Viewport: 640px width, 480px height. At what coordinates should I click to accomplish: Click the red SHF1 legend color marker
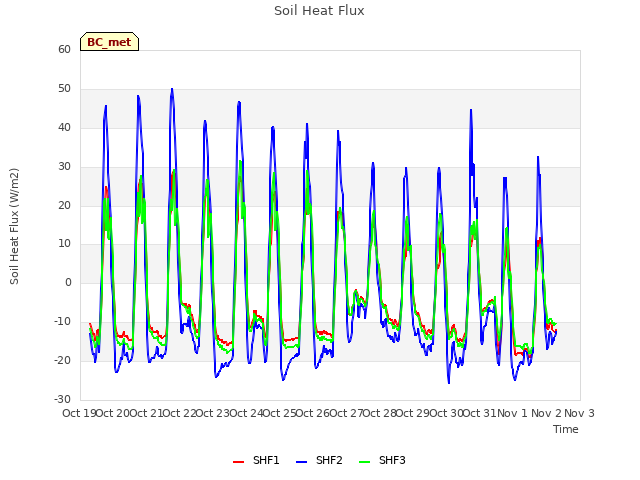tap(238, 462)
